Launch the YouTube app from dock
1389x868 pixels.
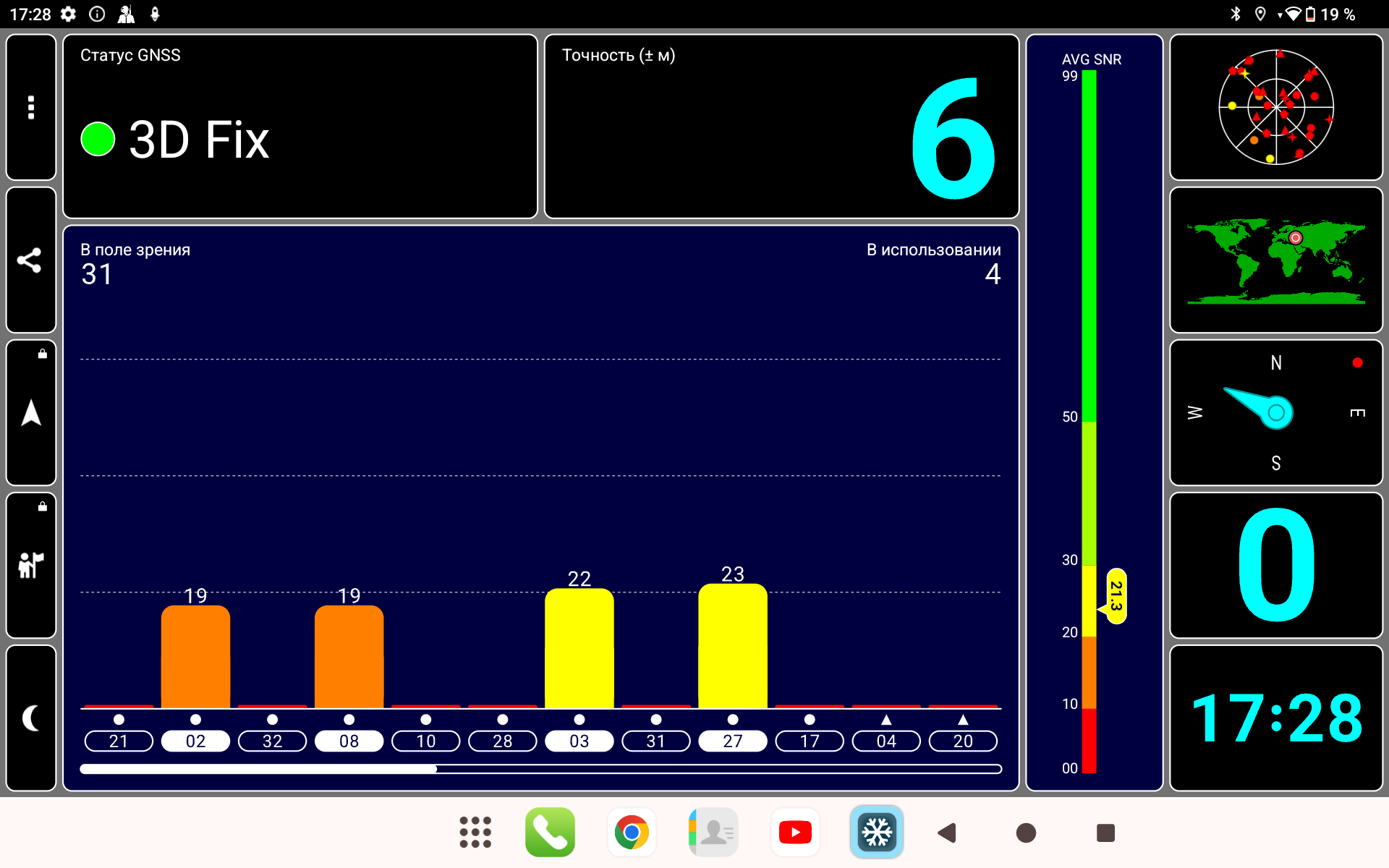(x=795, y=833)
